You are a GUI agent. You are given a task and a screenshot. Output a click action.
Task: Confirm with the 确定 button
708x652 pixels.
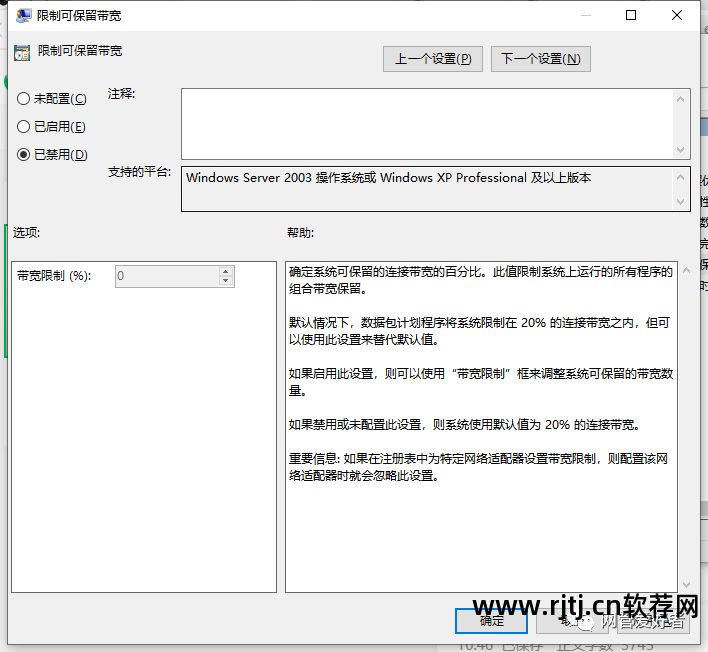pos(491,621)
